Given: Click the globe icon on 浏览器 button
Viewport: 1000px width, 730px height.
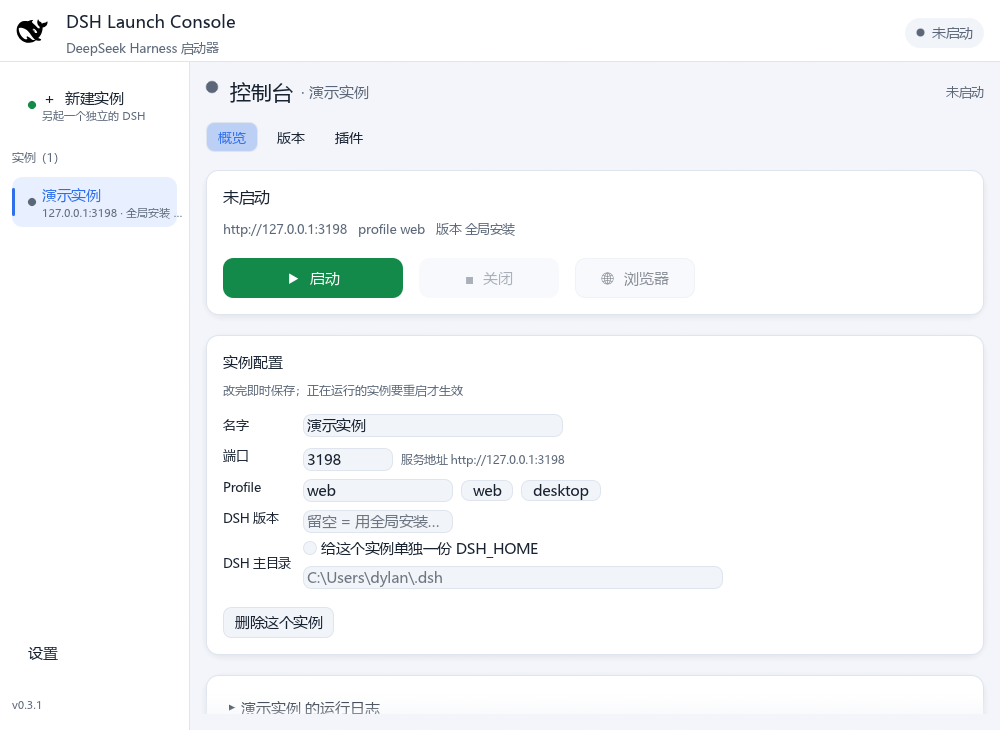Looking at the screenshot, I should click(607, 279).
